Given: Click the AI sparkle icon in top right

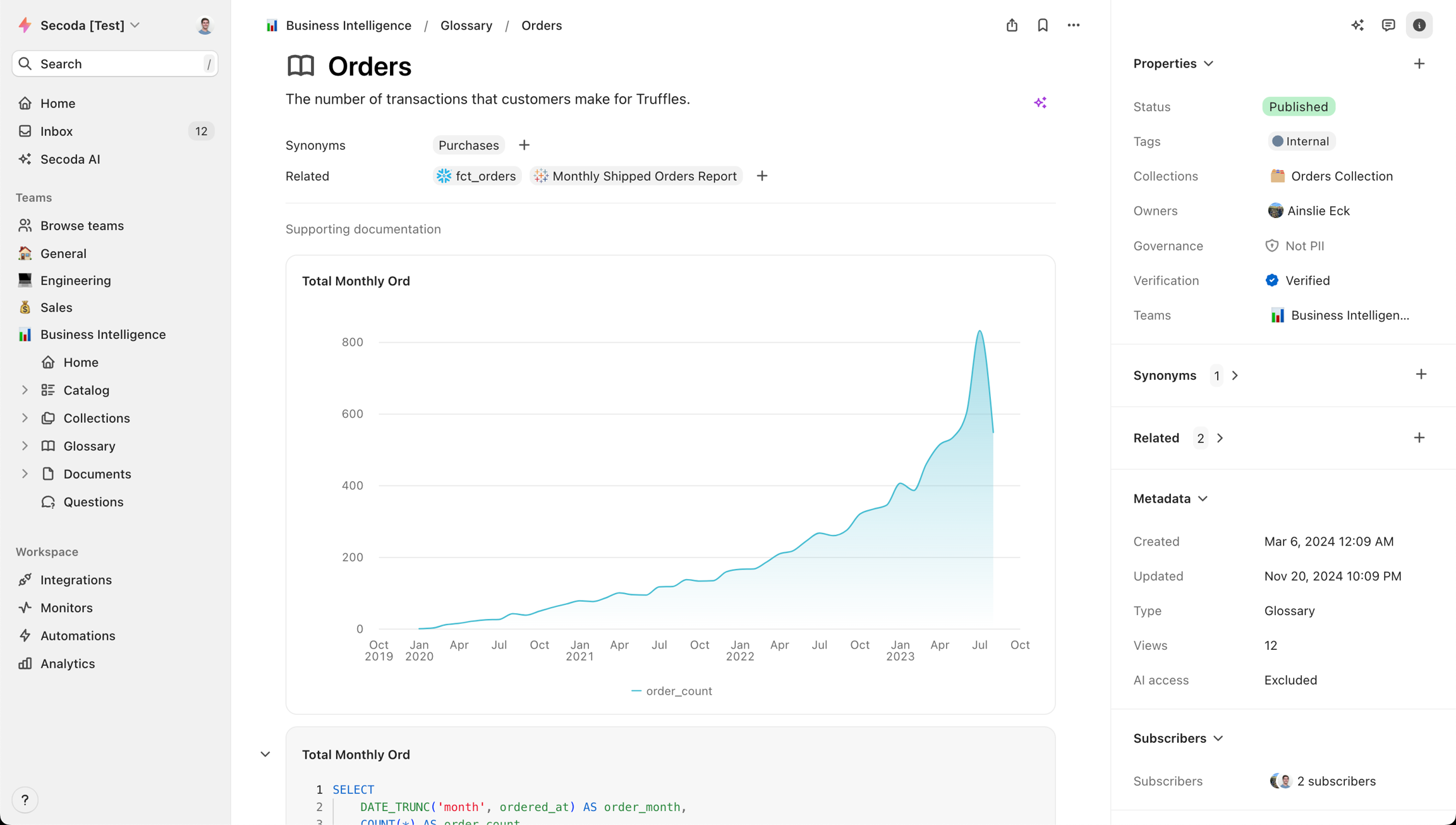Looking at the screenshot, I should coord(1357,25).
